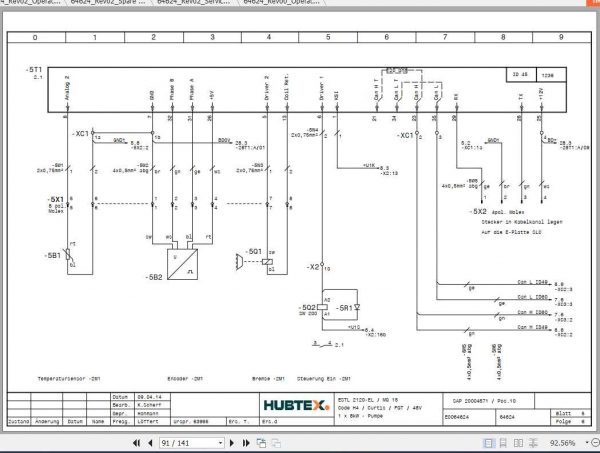This screenshot has height=453, width=600.
Task: Go to the first page
Action: pyautogui.click(x=136, y=443)
